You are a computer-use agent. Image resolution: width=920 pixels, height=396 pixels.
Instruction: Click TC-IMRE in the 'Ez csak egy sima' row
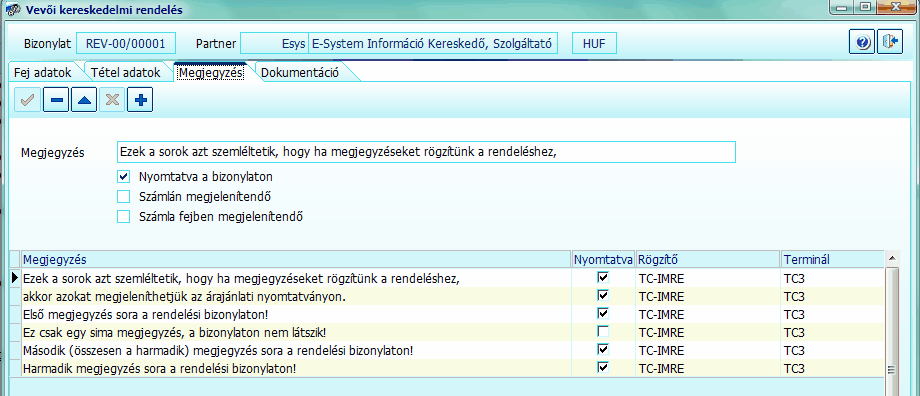661,333
